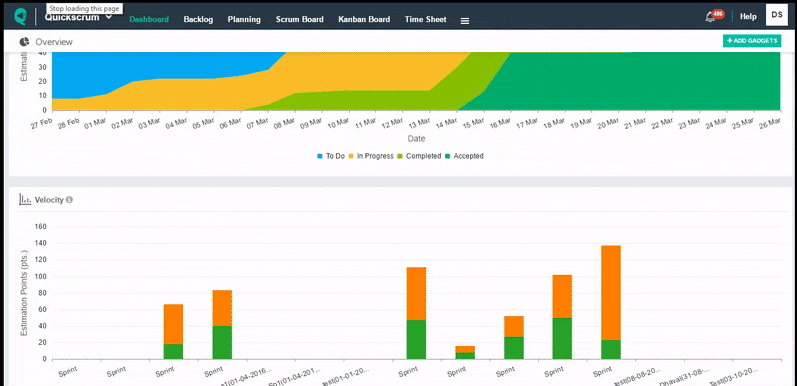Open the hamburger more-menu icon
Screen dimensions: 797x386
465,21
